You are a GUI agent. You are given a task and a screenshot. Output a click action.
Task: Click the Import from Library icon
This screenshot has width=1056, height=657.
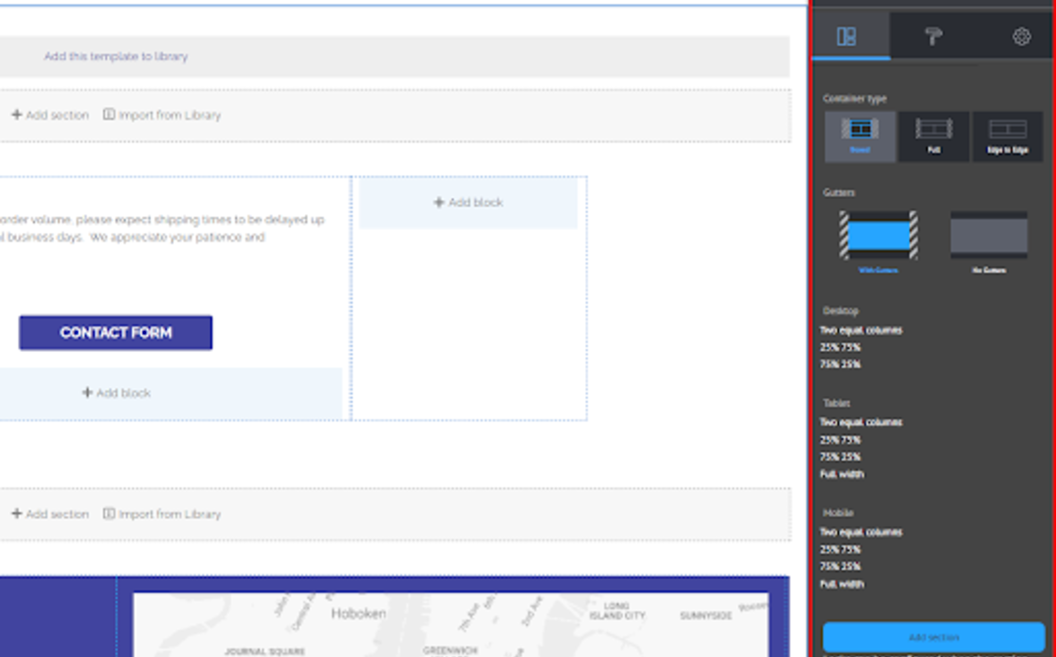coord(110,114)
